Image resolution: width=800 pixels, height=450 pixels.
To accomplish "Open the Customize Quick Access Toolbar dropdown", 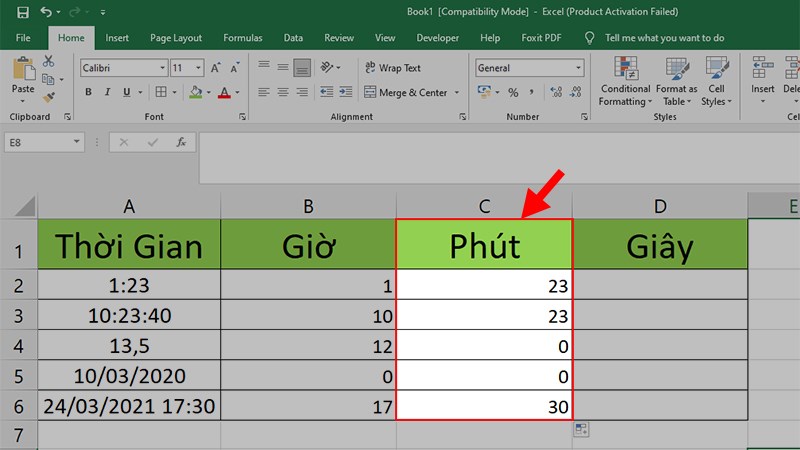I will (x=103, y=12).
